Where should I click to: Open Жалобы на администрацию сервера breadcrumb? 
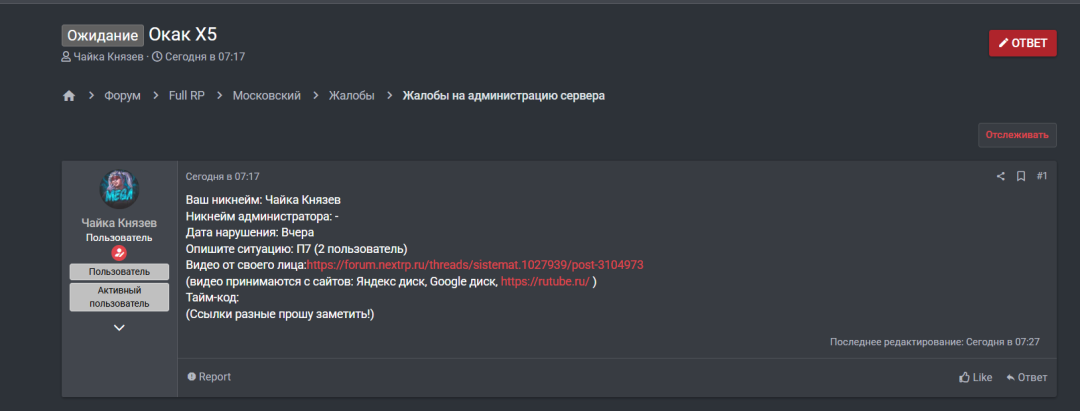pyautogui.click(x=503, y=96)
